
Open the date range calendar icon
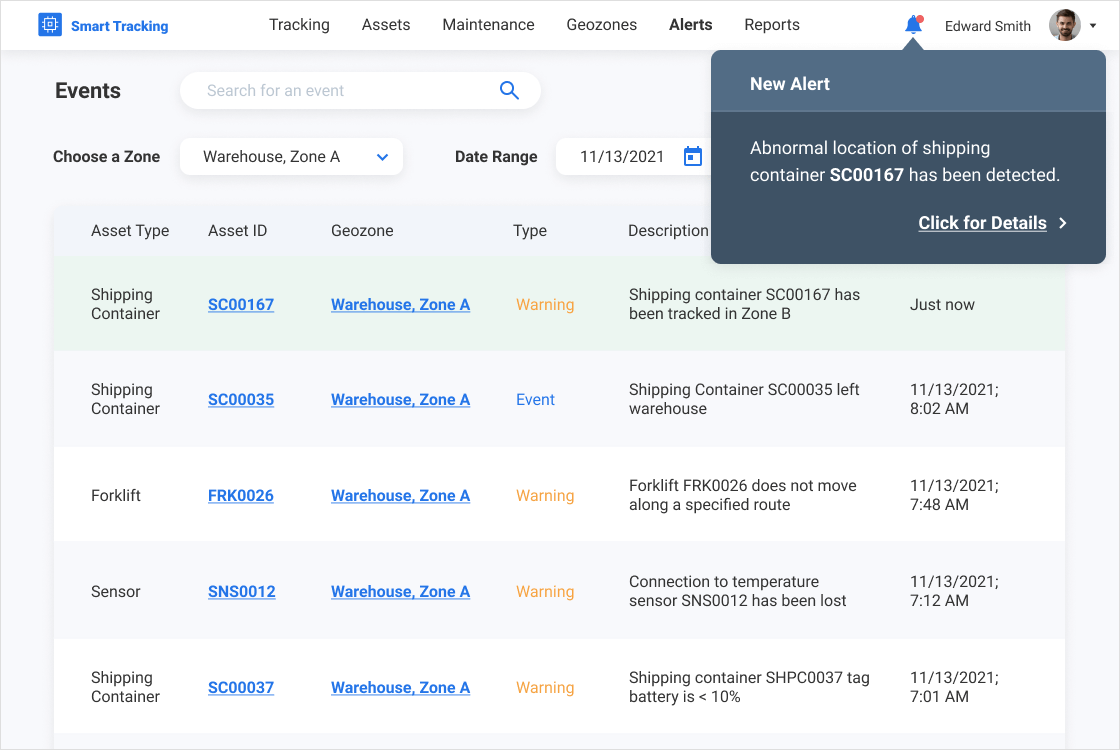pos(693,157)
